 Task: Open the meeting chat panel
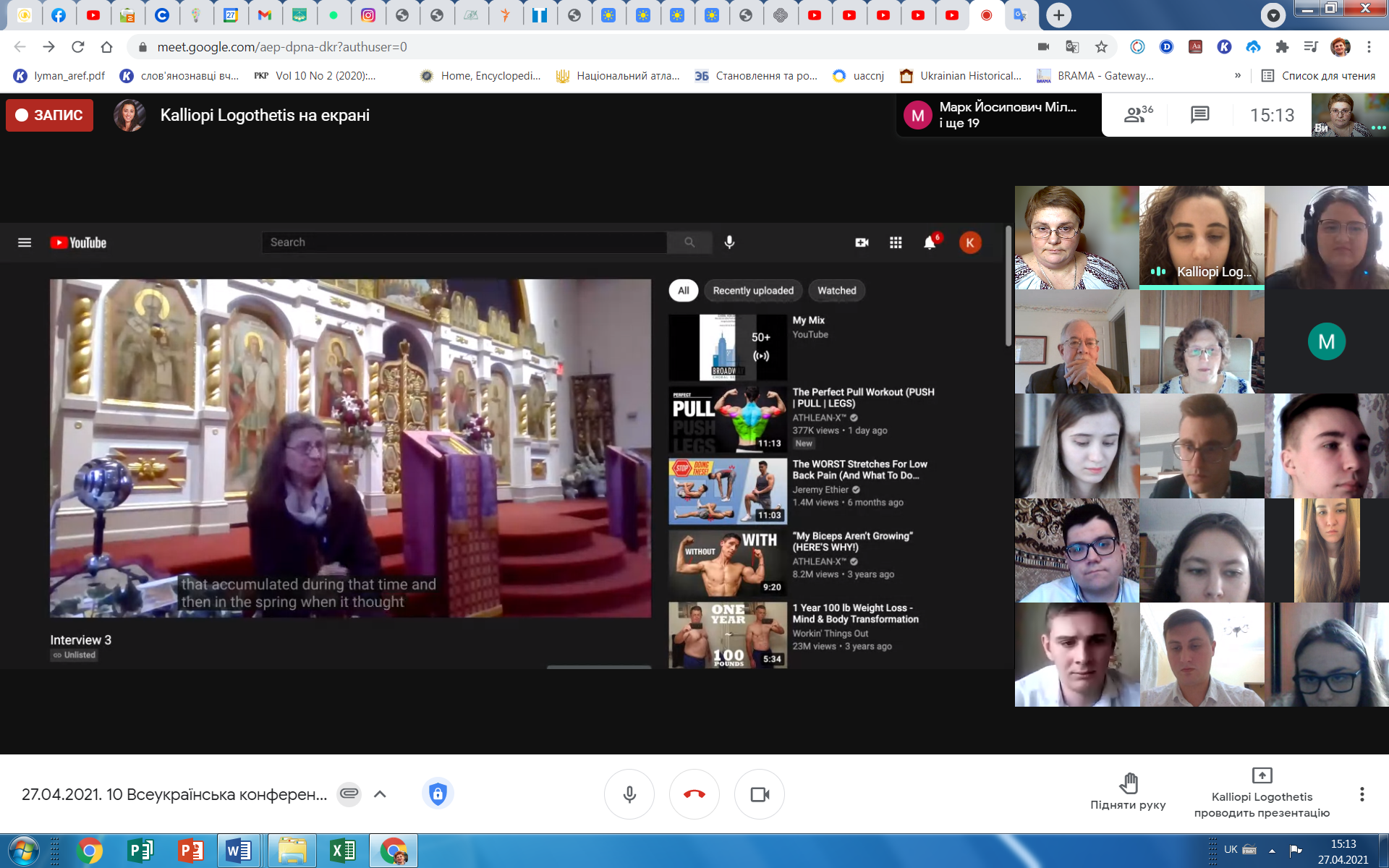coord(1199,114)
